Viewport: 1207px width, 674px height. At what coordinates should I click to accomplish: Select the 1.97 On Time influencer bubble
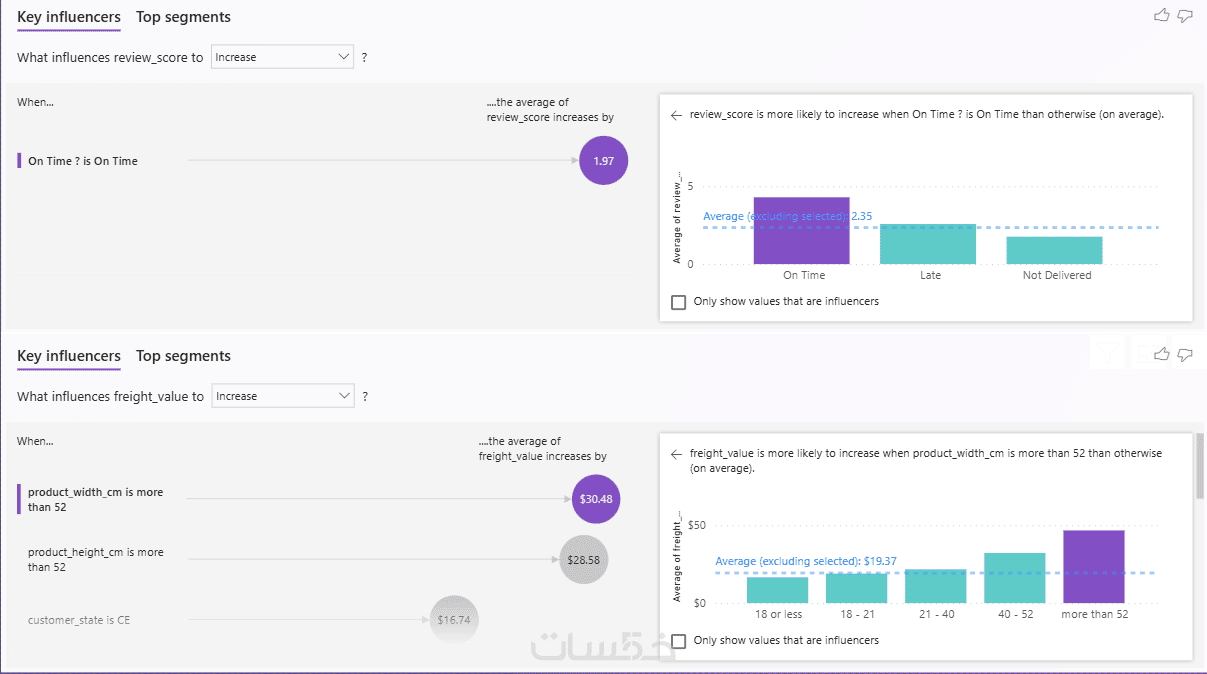603,161
